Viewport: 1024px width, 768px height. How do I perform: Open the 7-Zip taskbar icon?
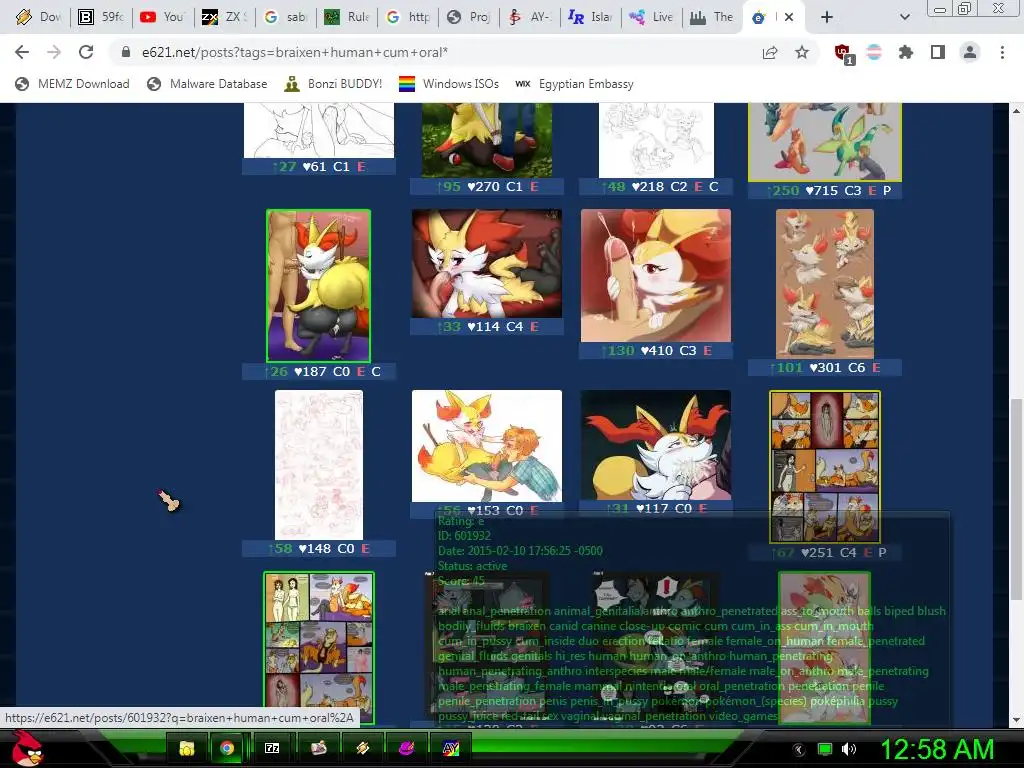point(272,748)
